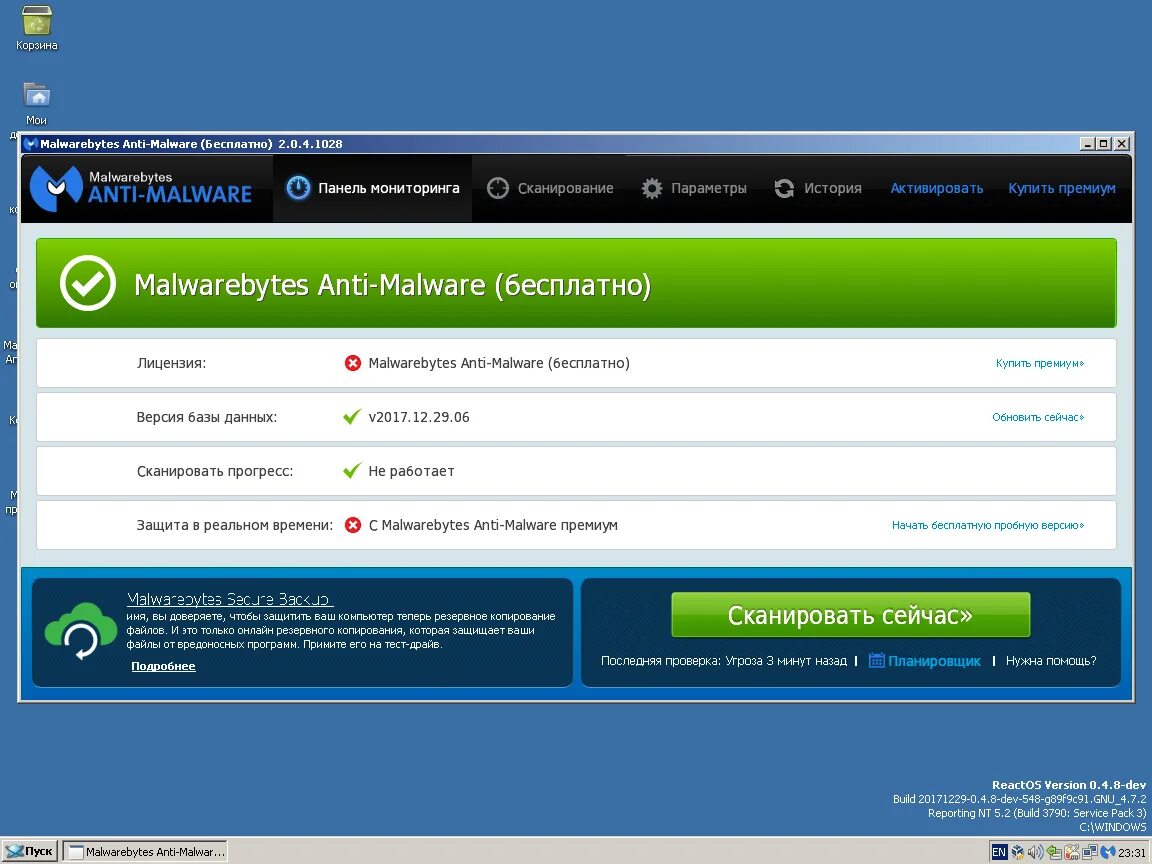
Task: Click the Malwarebytes tray icon
Action: coord(1108,852)
